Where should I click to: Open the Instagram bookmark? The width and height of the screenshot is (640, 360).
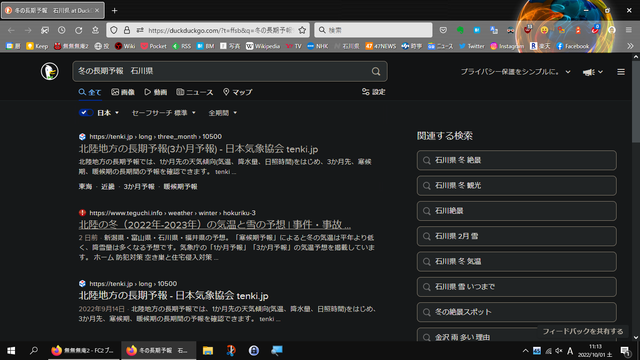507,46
